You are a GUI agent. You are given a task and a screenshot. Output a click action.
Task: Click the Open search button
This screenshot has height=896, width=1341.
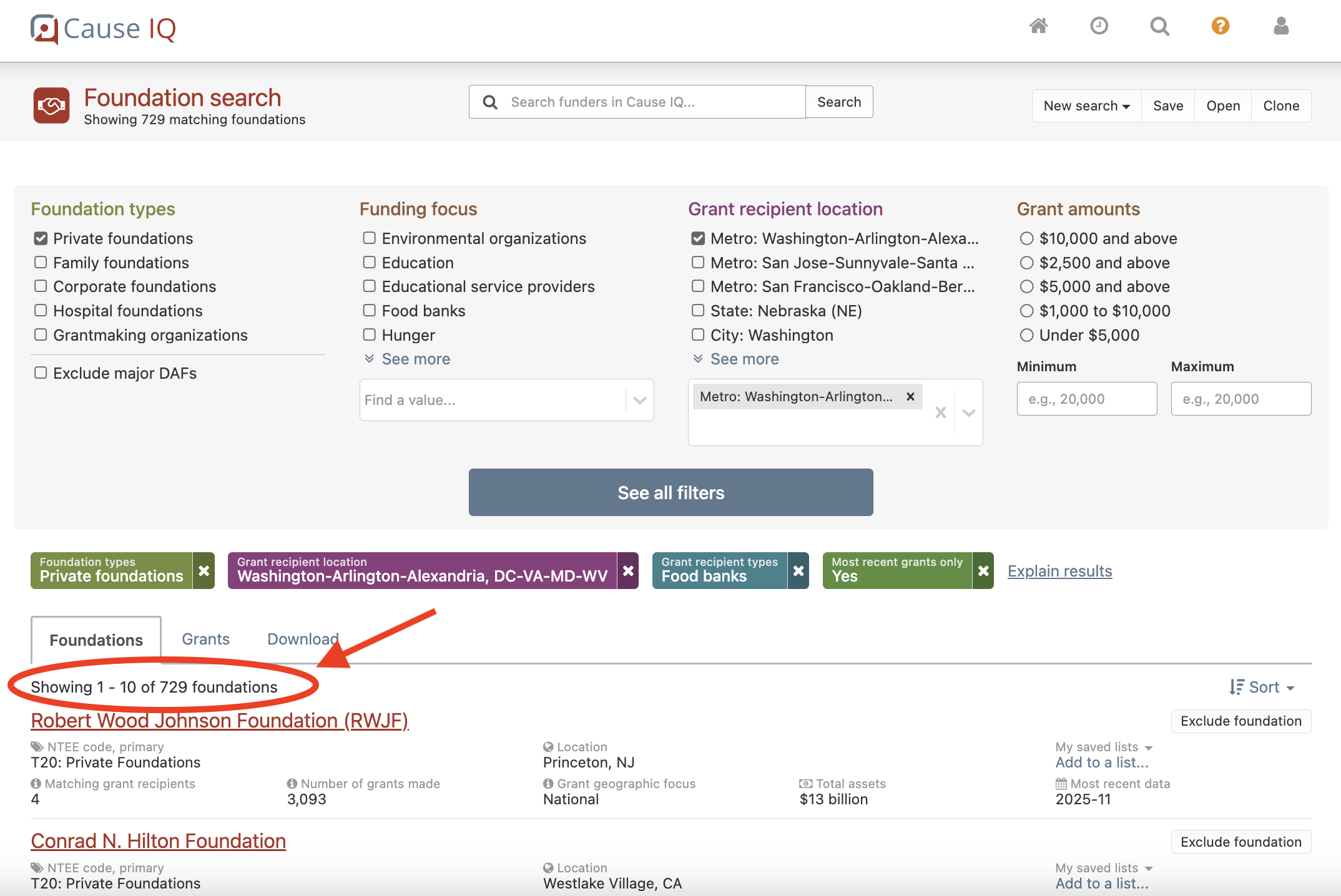pyautogui.click(x=1222, y=106)
